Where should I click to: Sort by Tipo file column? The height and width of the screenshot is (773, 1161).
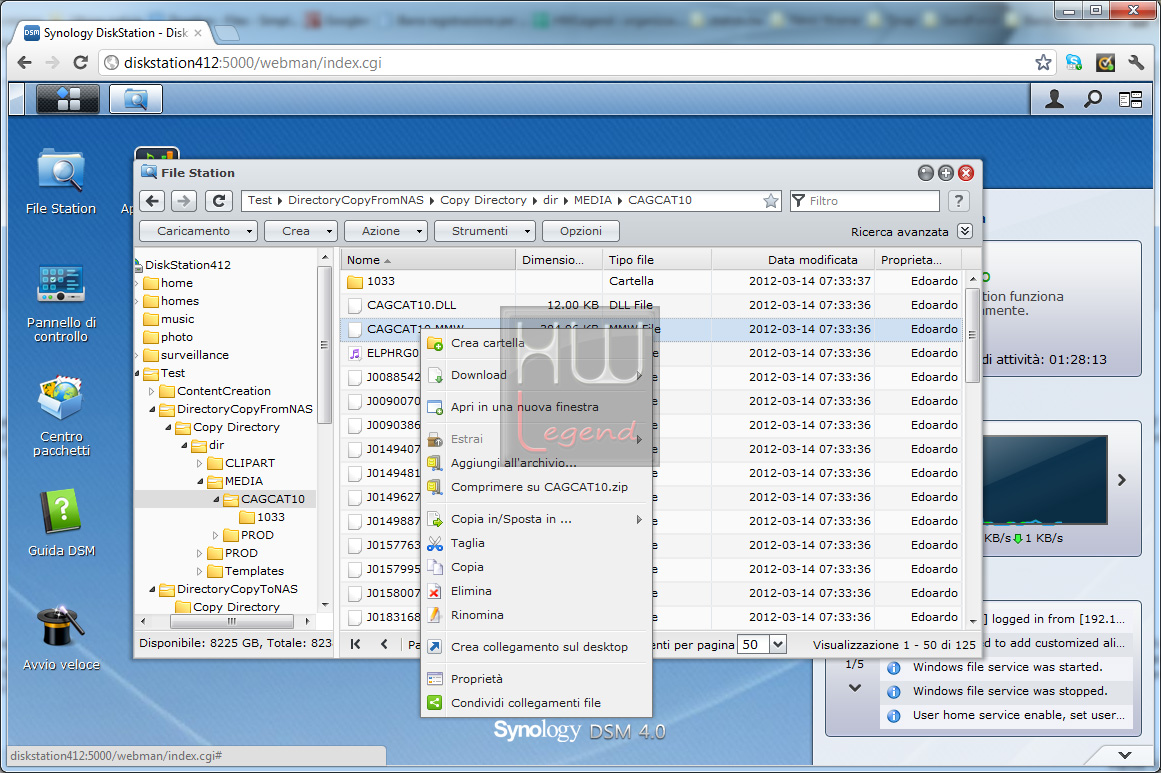(658, 260)
